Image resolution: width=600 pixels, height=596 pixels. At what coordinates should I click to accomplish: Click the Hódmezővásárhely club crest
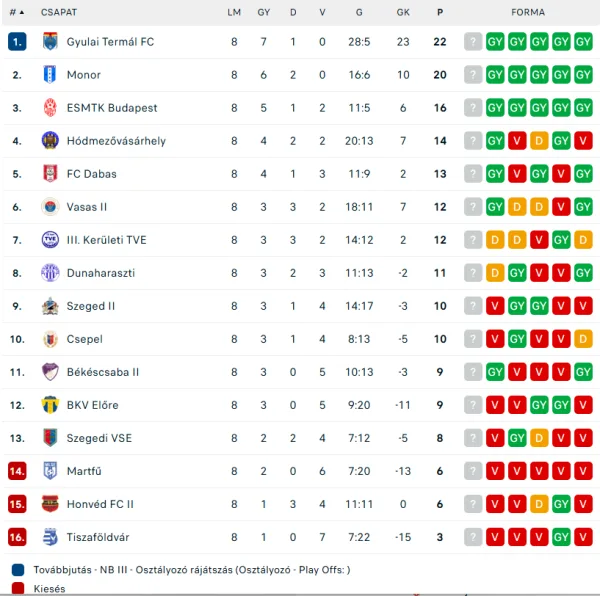pyautogui.click(x=50, y=140)
